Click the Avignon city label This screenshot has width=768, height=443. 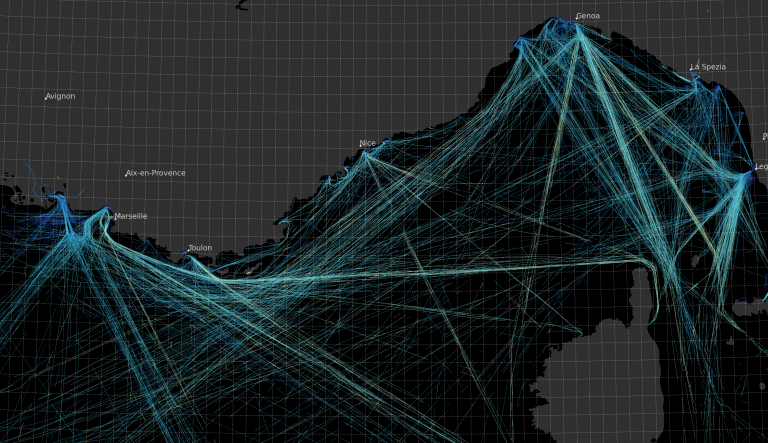[x=61, y=96]
